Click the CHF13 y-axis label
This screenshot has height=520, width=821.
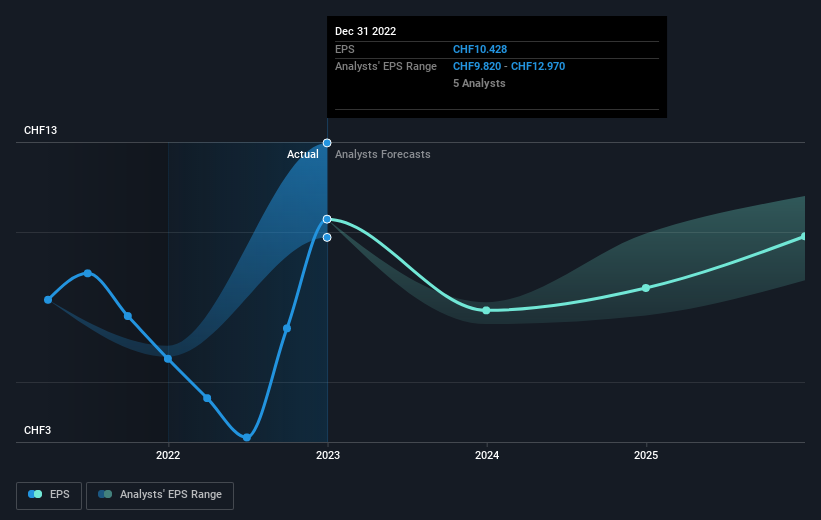(x=40, y=130)
